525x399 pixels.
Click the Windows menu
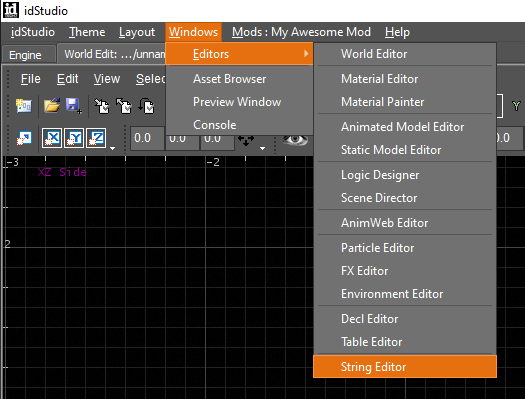pyautogui.click(x=193, y=32)
